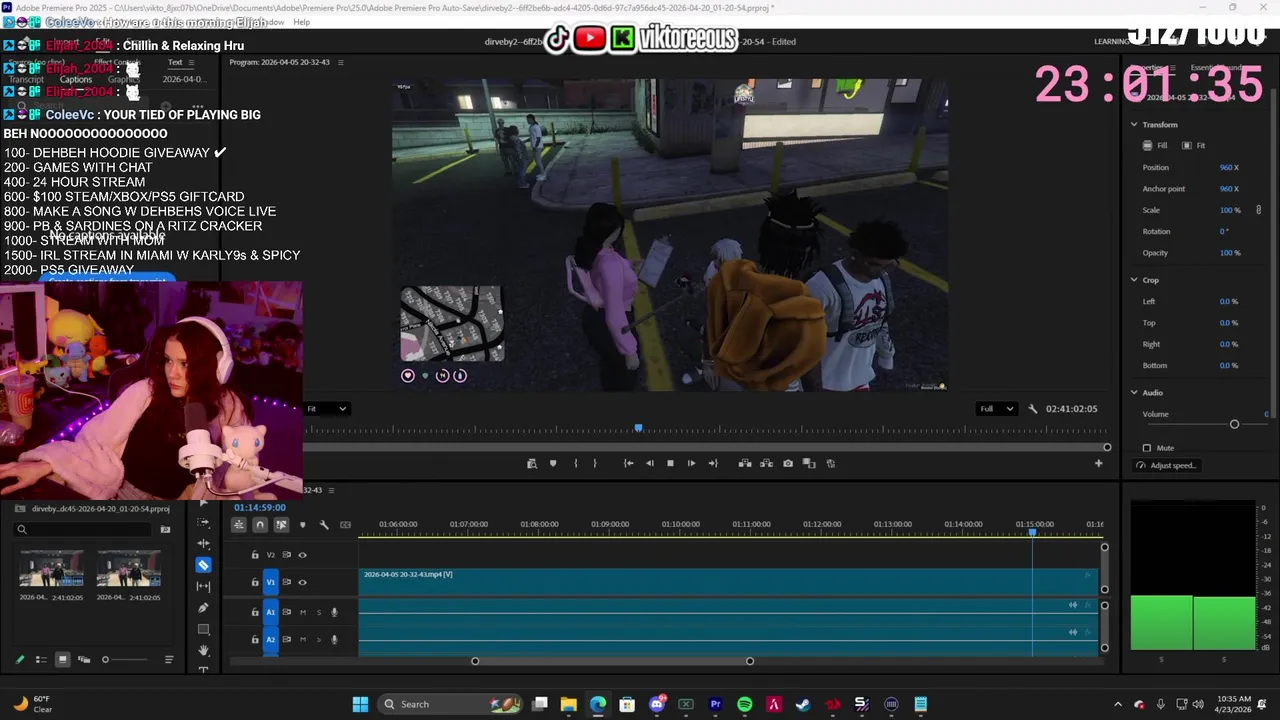Click the Lift button in Program Monitor
The image size is (1280, 720).
[745, 463]
